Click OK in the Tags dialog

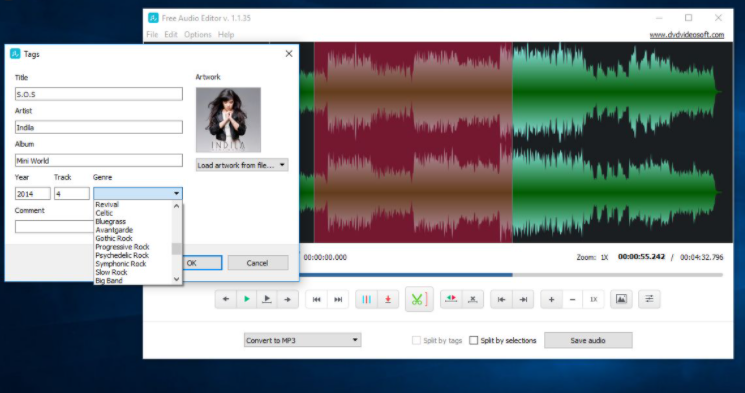pyautogui.click(x=202, y=263)
